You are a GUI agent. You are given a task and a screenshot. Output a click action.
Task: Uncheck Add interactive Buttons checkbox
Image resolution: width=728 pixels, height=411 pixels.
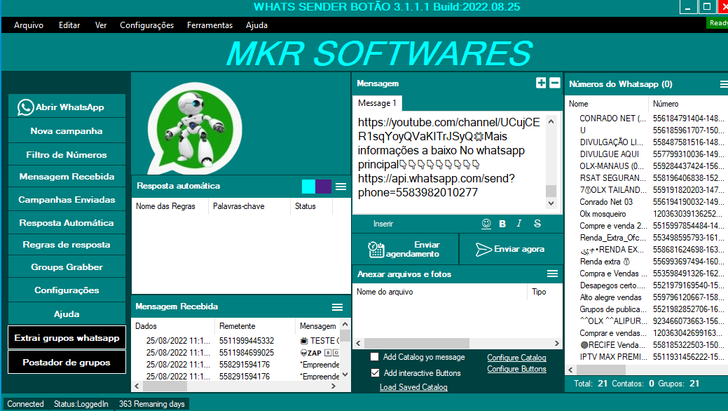pos(375,373)
